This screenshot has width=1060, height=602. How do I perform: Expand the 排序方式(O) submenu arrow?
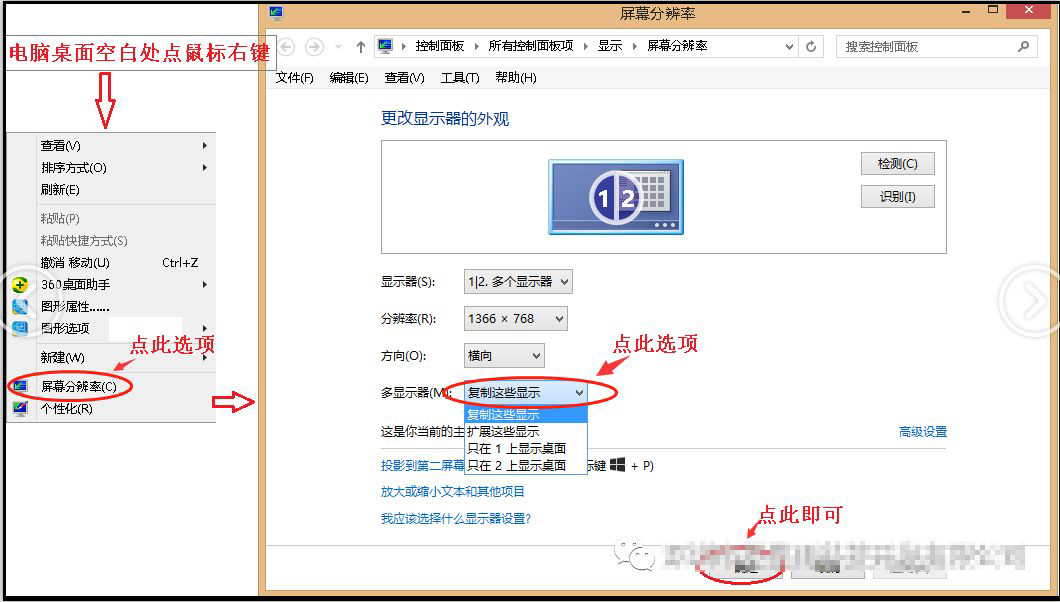tap(204, 168)
